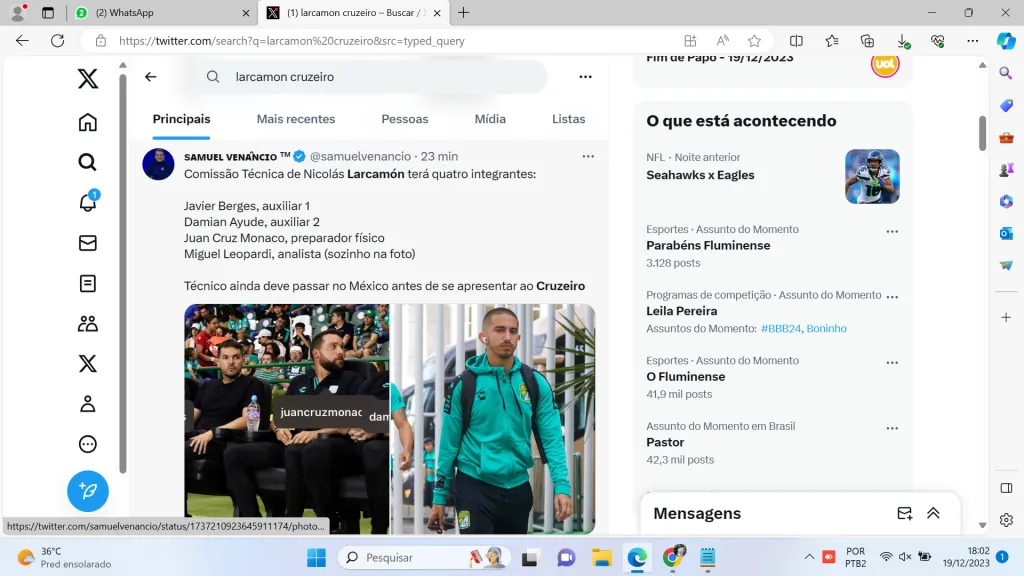Click the #BBB24 hashtag link

780,329
